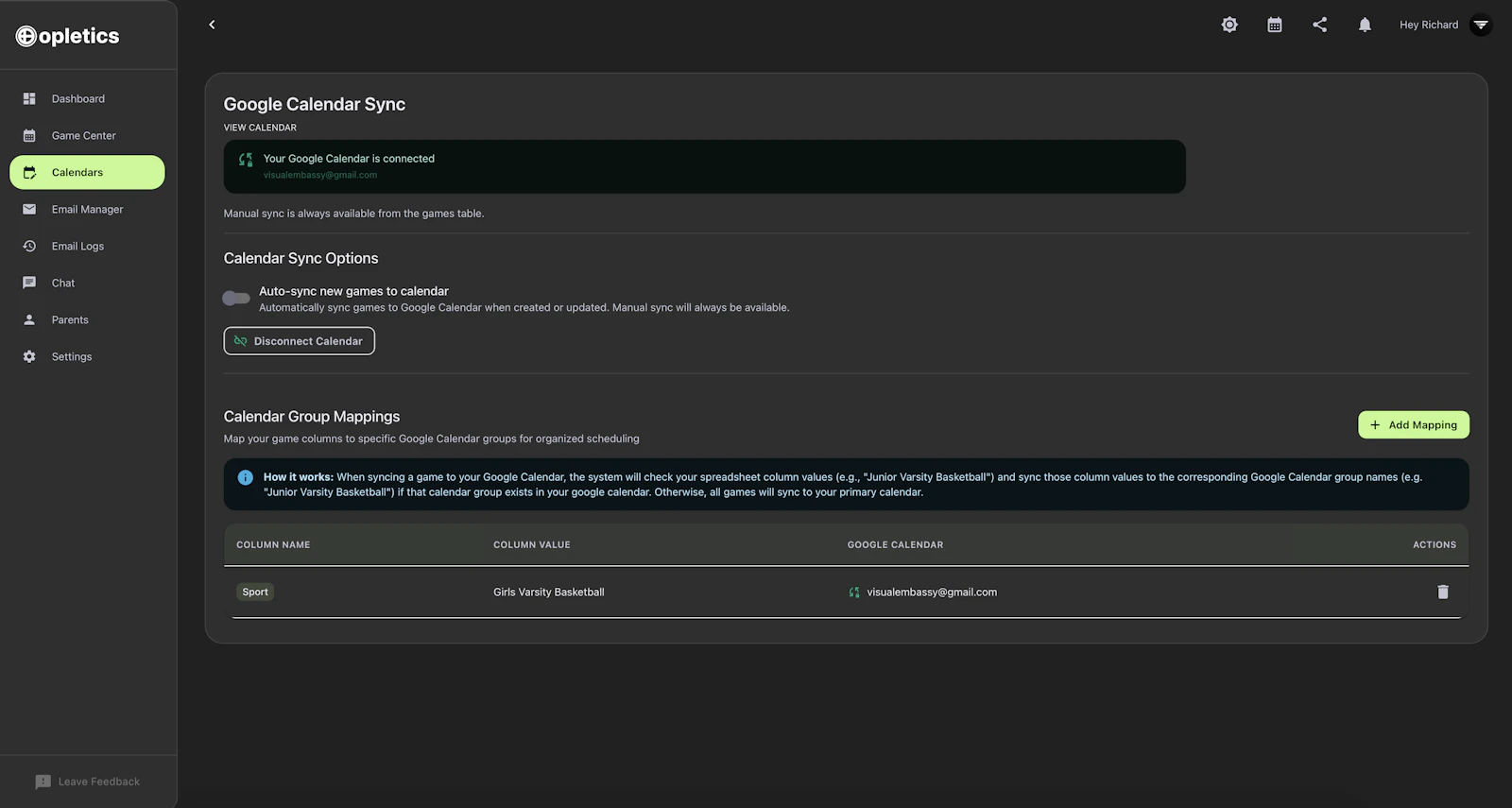Go to Dashboard page
The width and height of the screenshot is (1512, 808).
87,98
